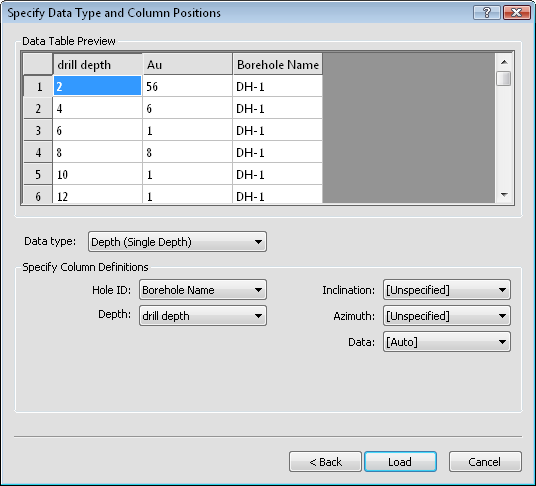Image resolution: width=536 pixels, height=486 pixels.
Task: Select the highlighted drill depth cell in row 1
Action: (97, 86)
